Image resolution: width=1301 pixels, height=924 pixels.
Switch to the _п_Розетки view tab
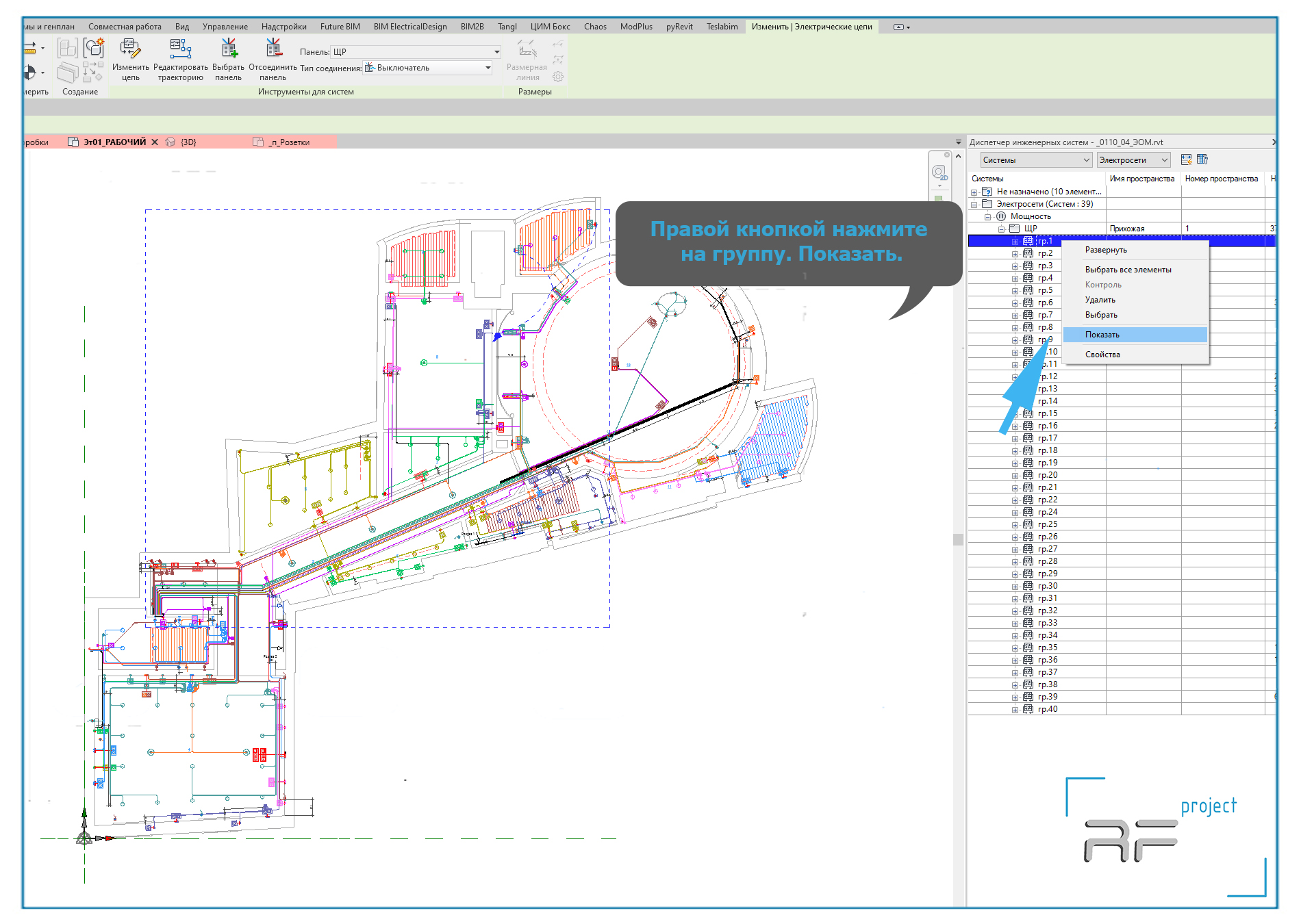pos(289,142)
